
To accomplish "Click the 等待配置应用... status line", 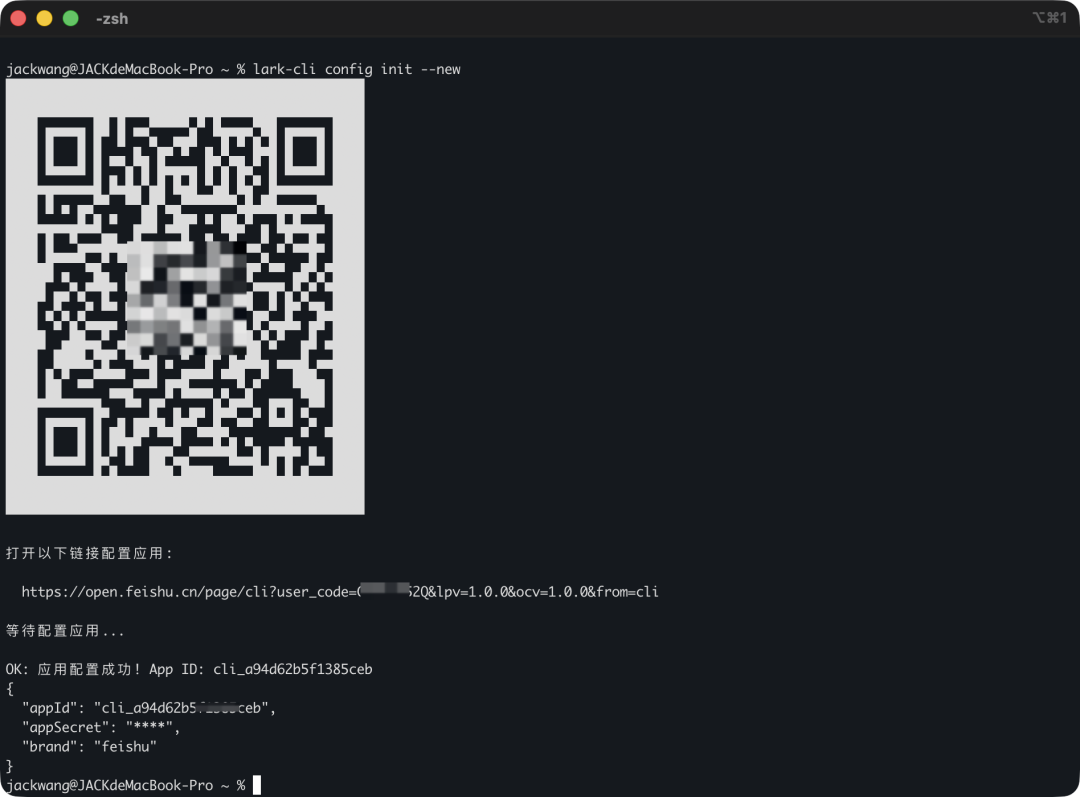I will 66,631.
